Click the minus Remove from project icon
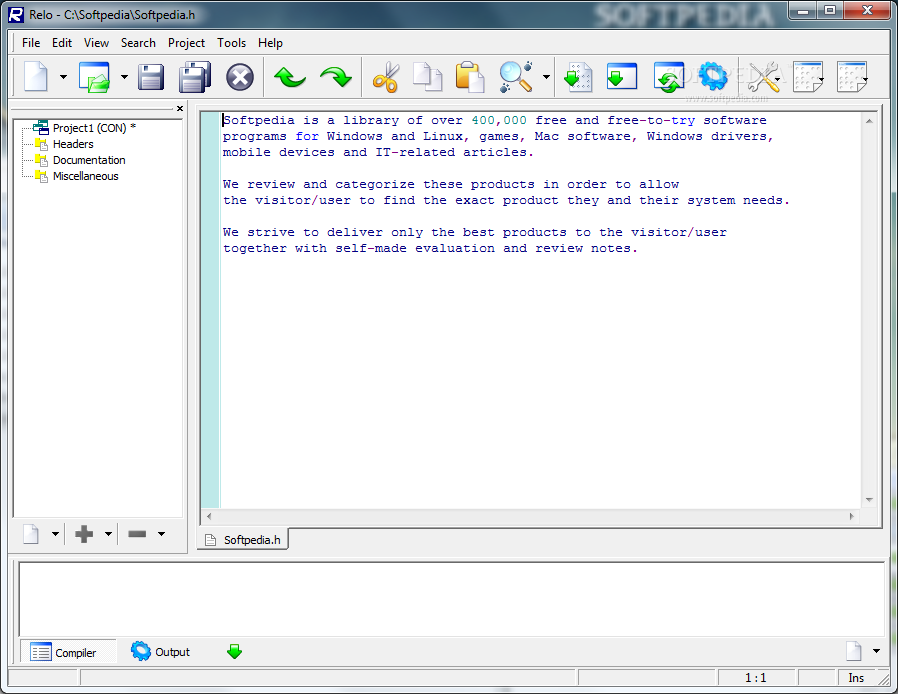898x694 pixels. click(x=137, y=534)
